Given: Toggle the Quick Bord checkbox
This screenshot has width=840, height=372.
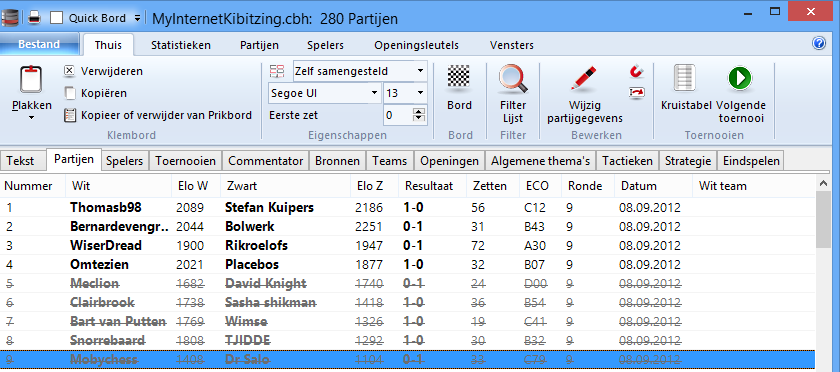Looking at the screenshot, I should click(x=56, y=18).
